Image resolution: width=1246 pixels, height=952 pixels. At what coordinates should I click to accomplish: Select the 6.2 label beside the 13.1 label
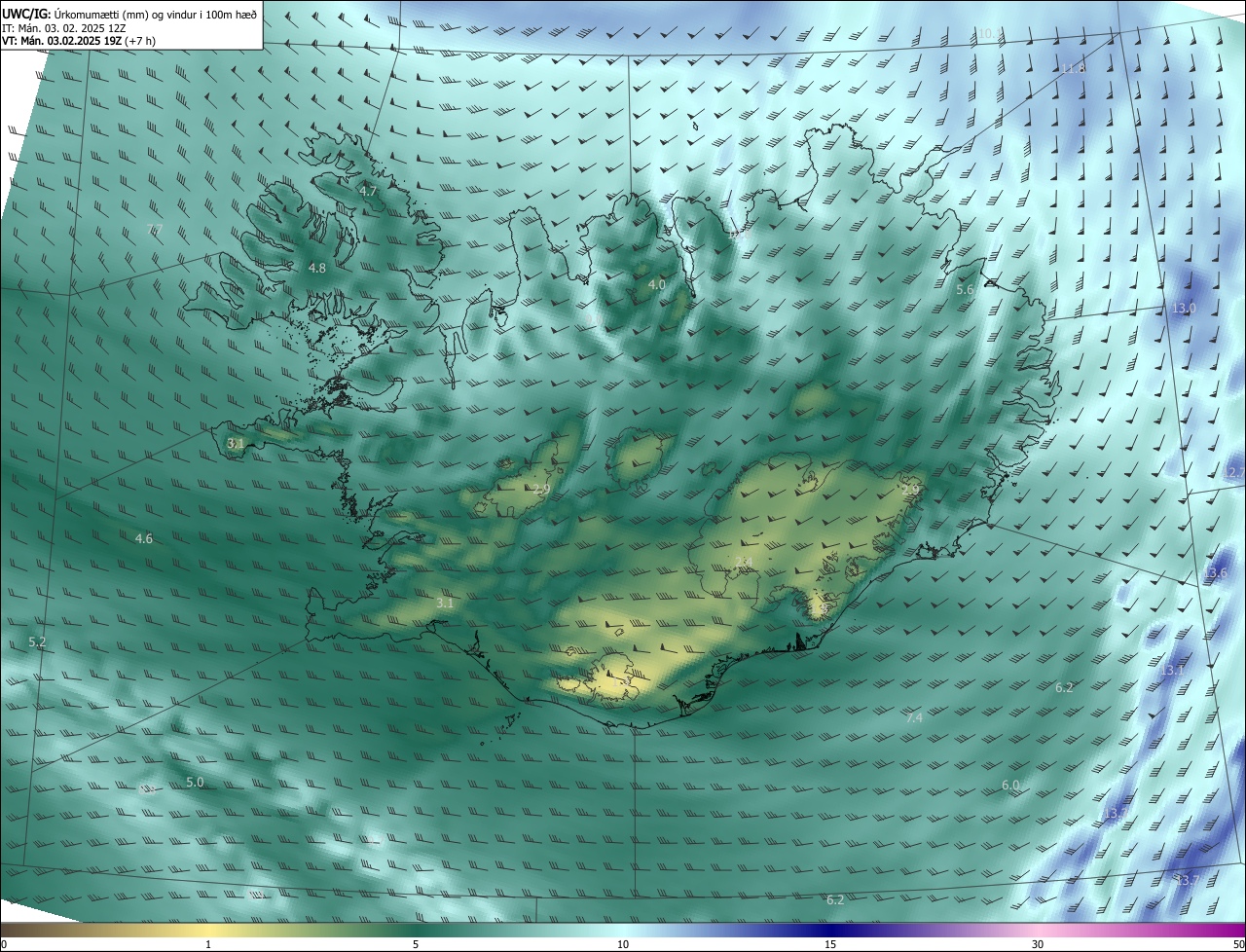pos(1065,687)
